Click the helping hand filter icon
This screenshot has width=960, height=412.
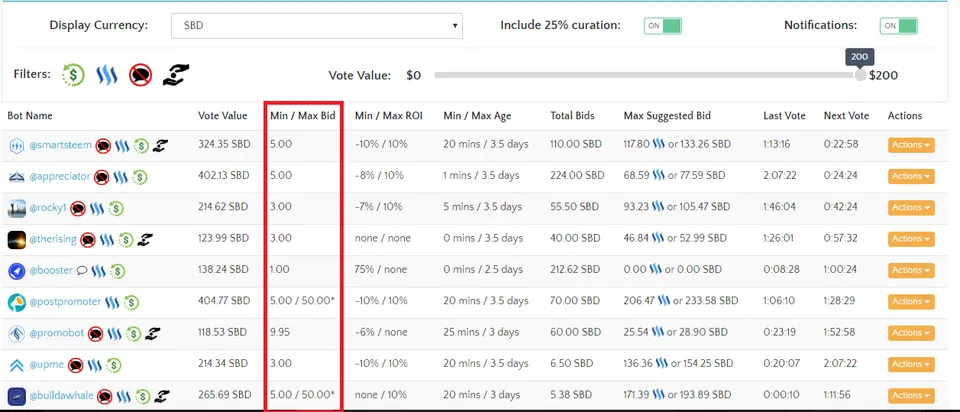point(176,75)
